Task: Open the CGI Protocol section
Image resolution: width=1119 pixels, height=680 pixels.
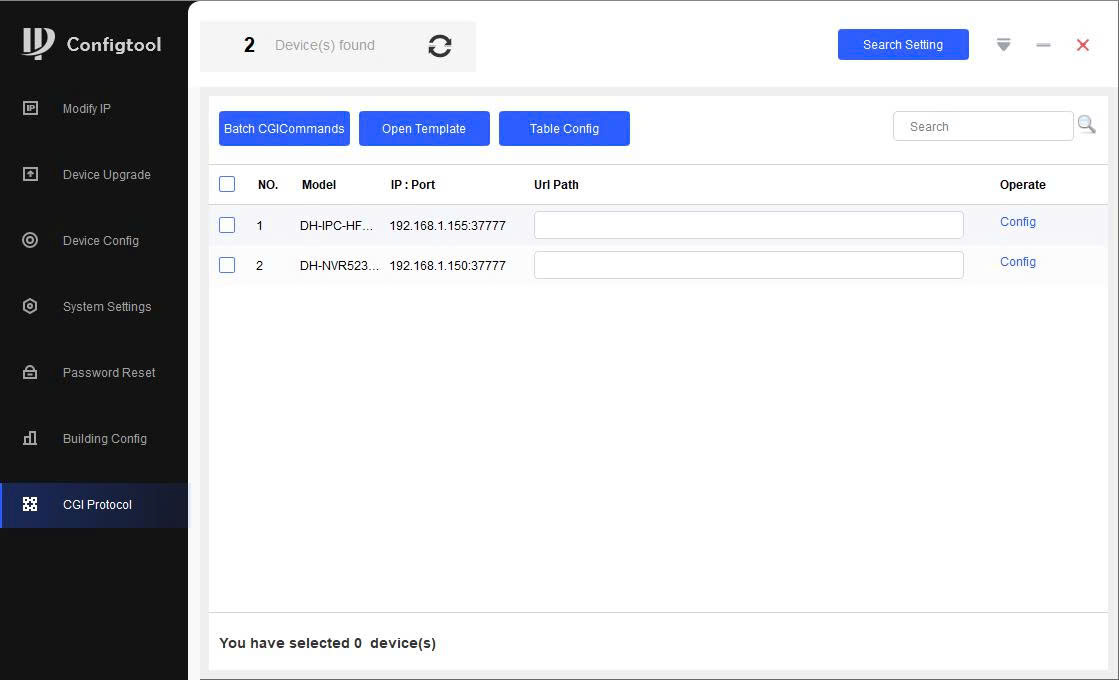Action: (97, 505)
